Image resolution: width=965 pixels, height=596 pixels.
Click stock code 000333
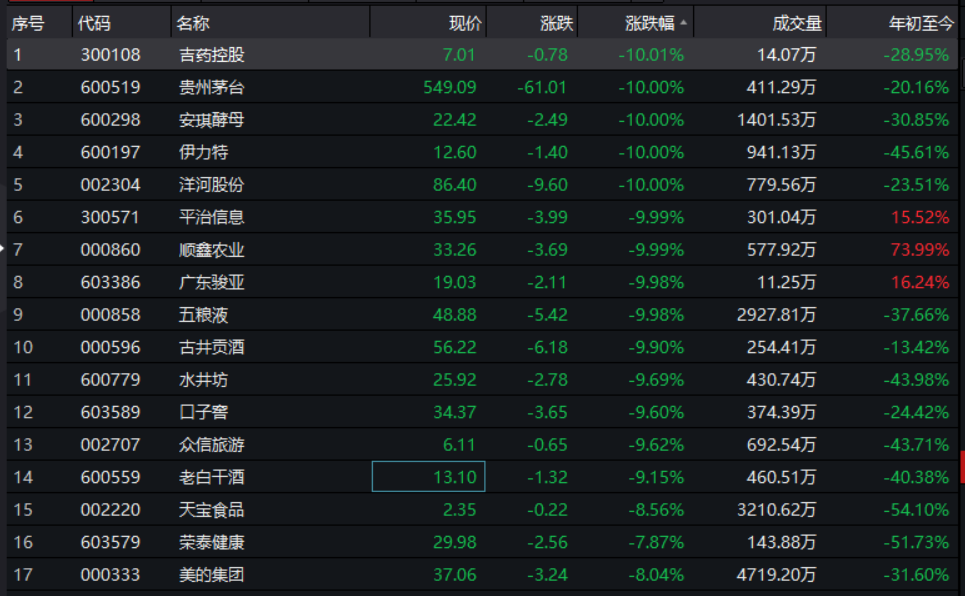tap(110, 574)
